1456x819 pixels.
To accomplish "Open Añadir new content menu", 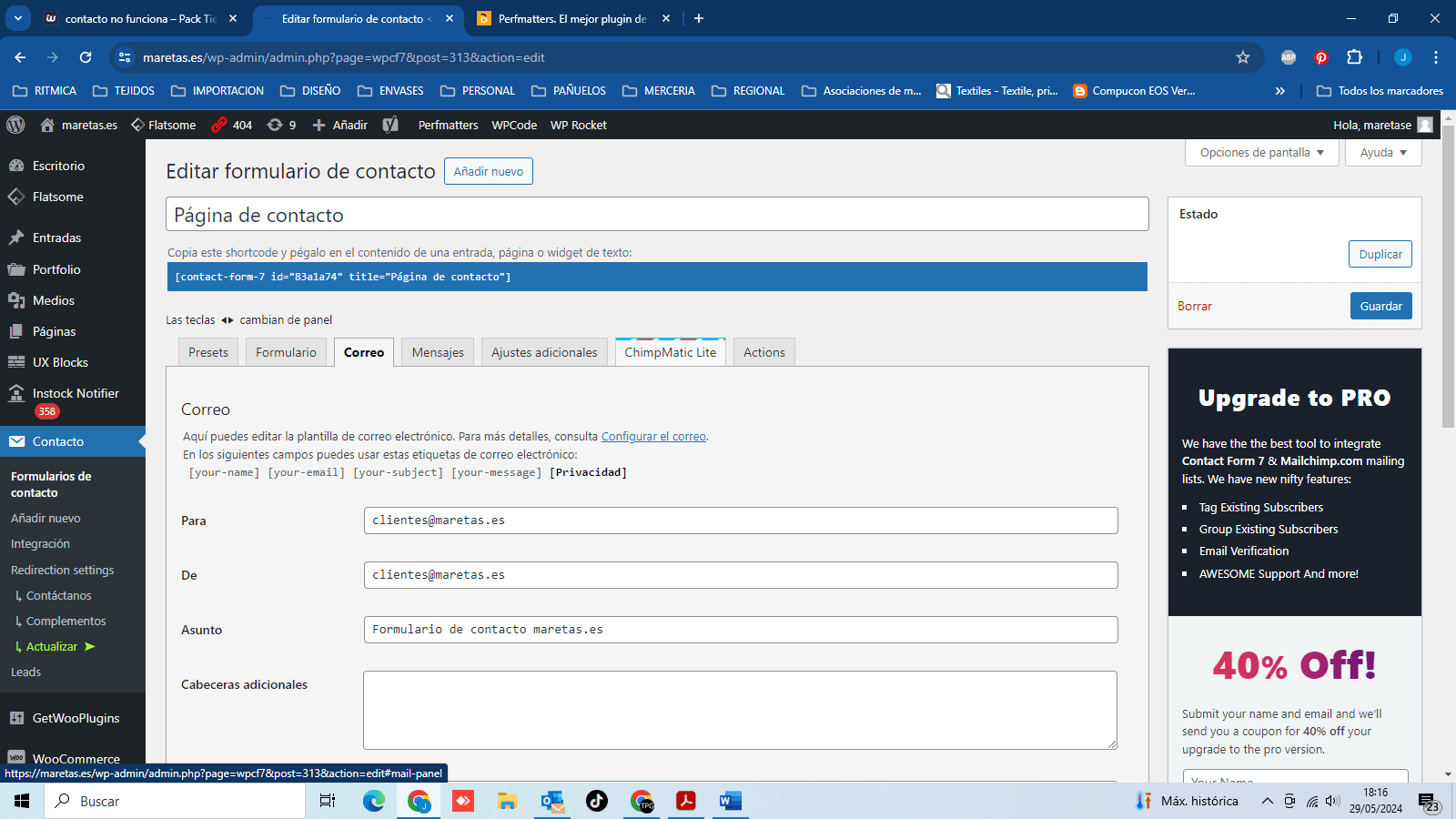I will (x=340, y=125).
